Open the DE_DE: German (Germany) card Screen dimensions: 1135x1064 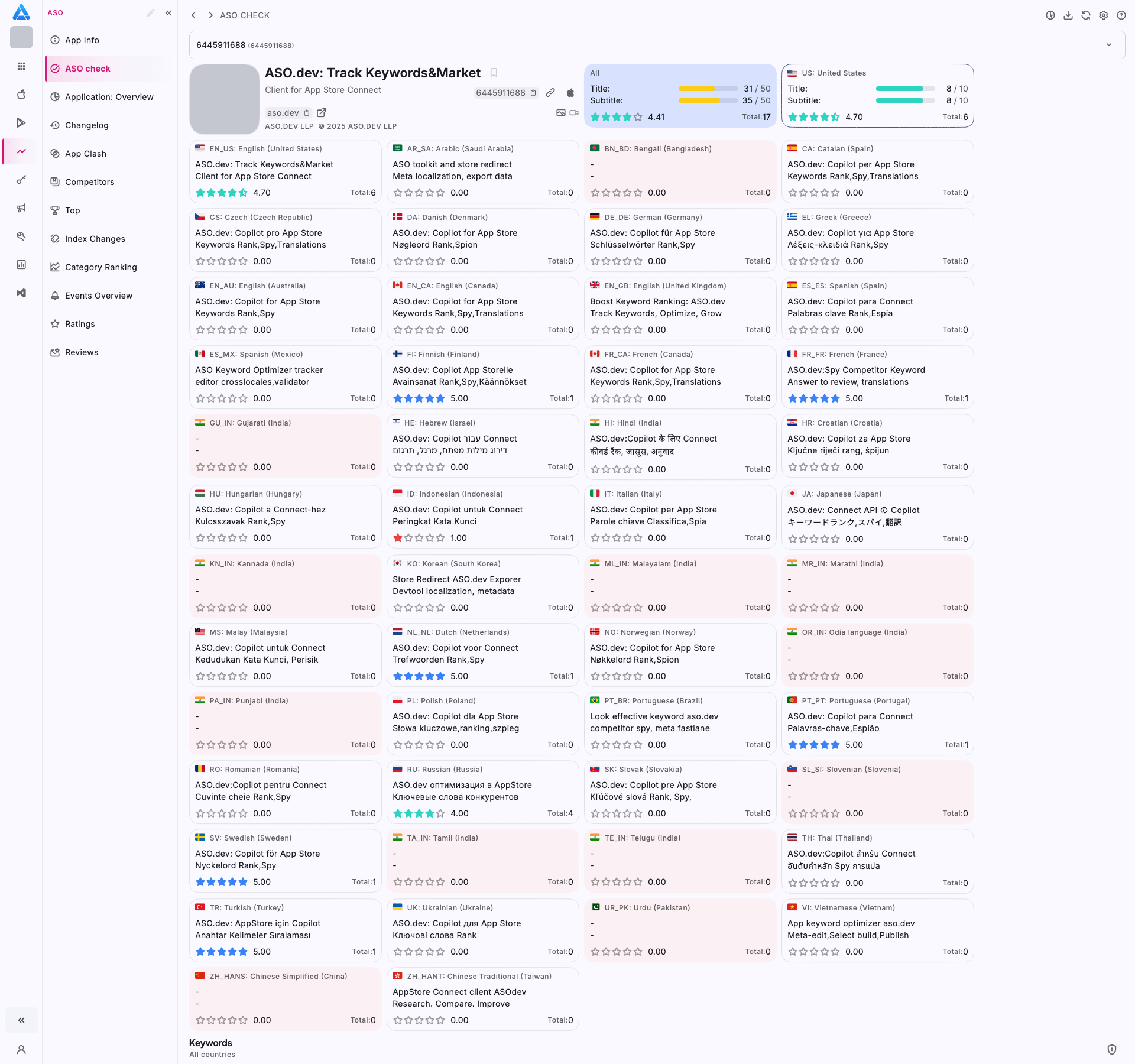680,240
